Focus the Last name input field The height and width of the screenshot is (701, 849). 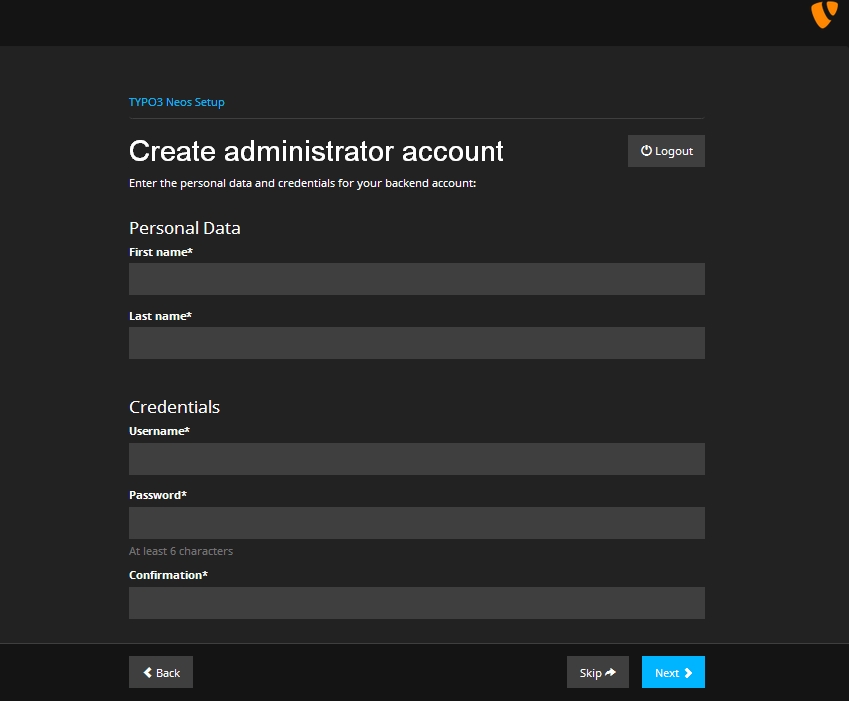(x=417, y=343)
